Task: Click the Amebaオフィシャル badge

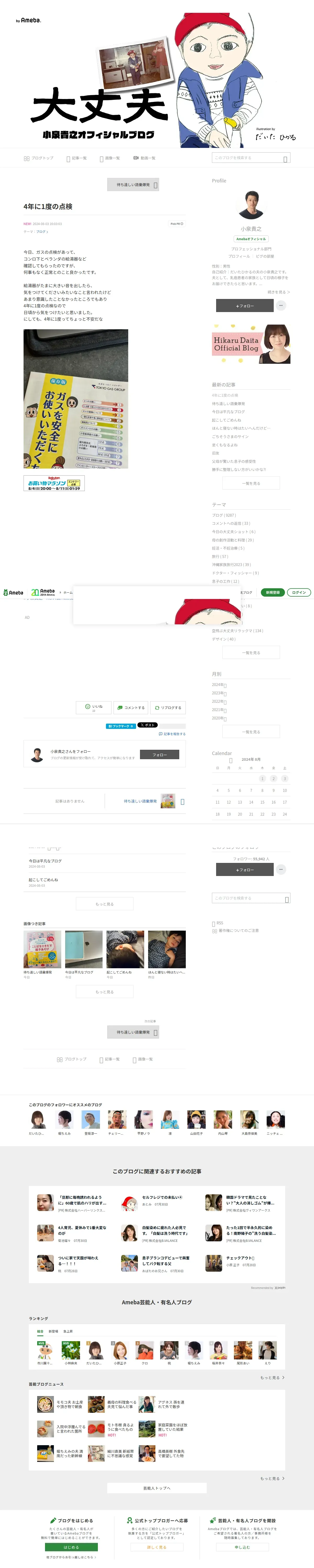Action: pyautogui.click(x=251, y=239)
